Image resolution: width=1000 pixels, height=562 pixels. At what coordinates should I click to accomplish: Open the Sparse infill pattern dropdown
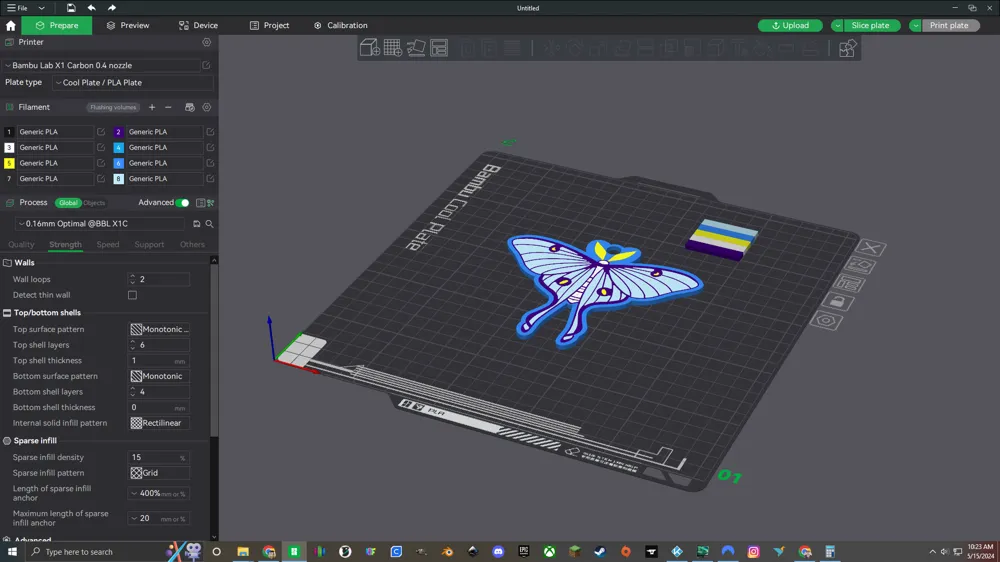click(x=159, y=473)
